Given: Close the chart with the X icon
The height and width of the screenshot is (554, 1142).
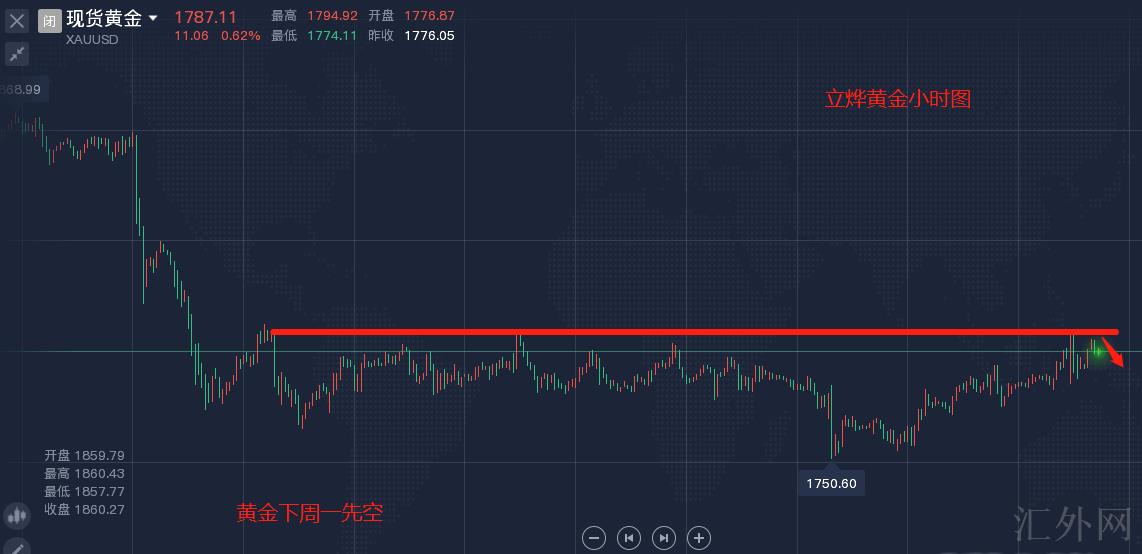Looking at the screenshot, I should (x=17, y=20).
